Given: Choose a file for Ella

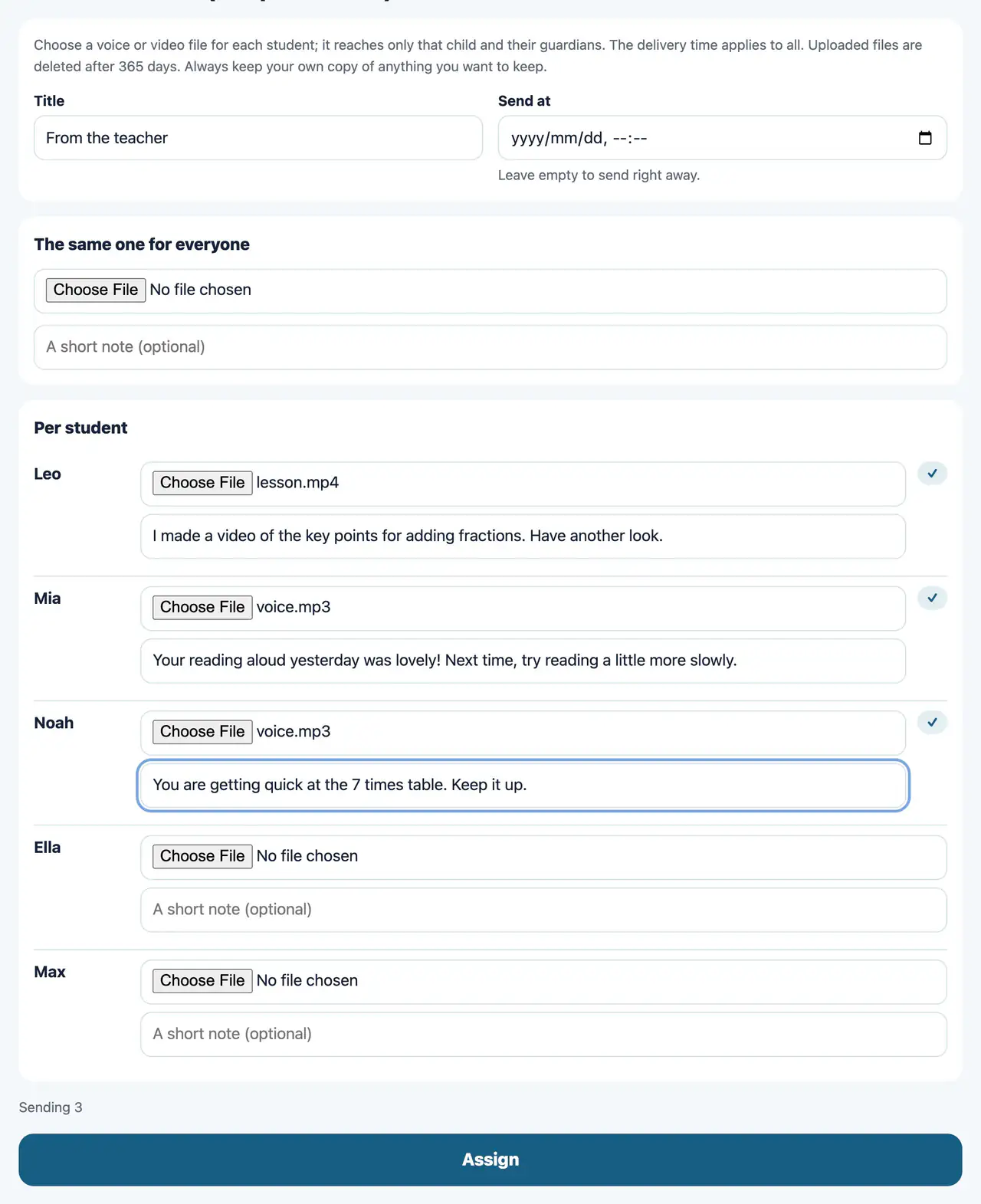Looking at the screenshot, I should (202, 856).
